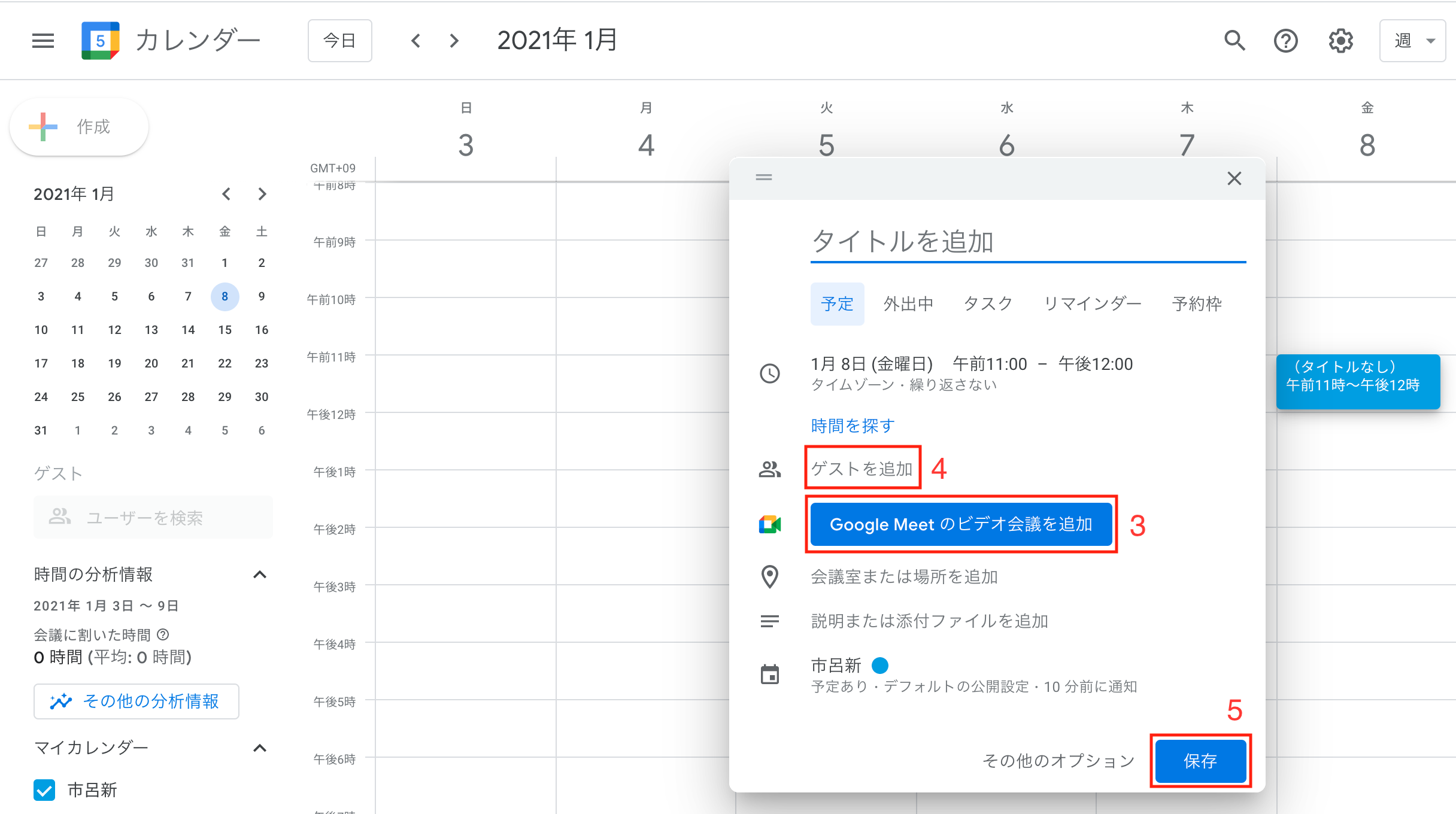Select the リマインダー tab
The height and width of the screenshot is (814, 1456).
pyautogui.click(x=1092, y=304)
